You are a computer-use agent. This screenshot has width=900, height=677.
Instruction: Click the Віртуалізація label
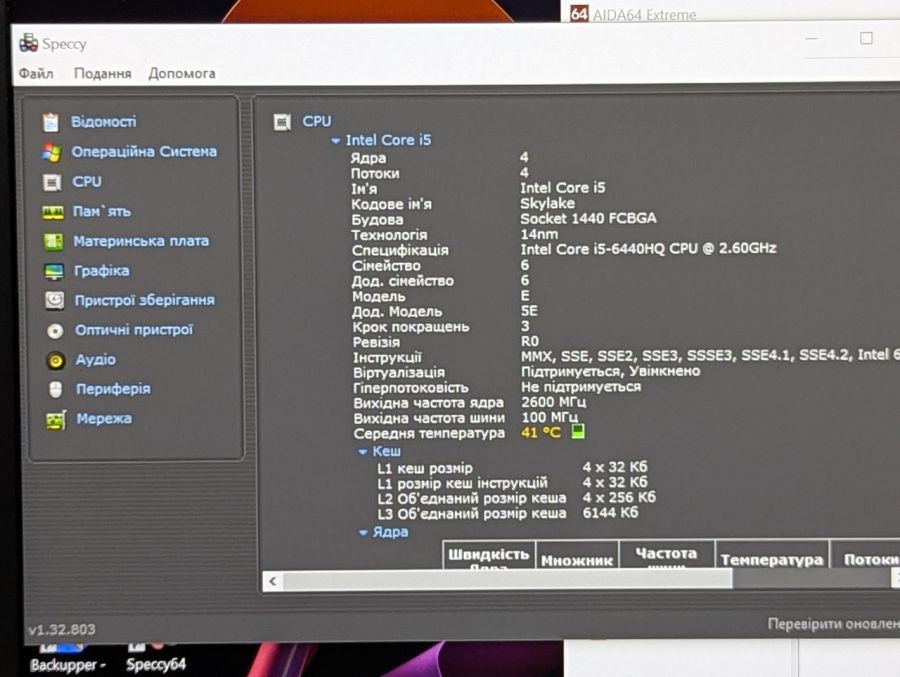coord(399,372)
